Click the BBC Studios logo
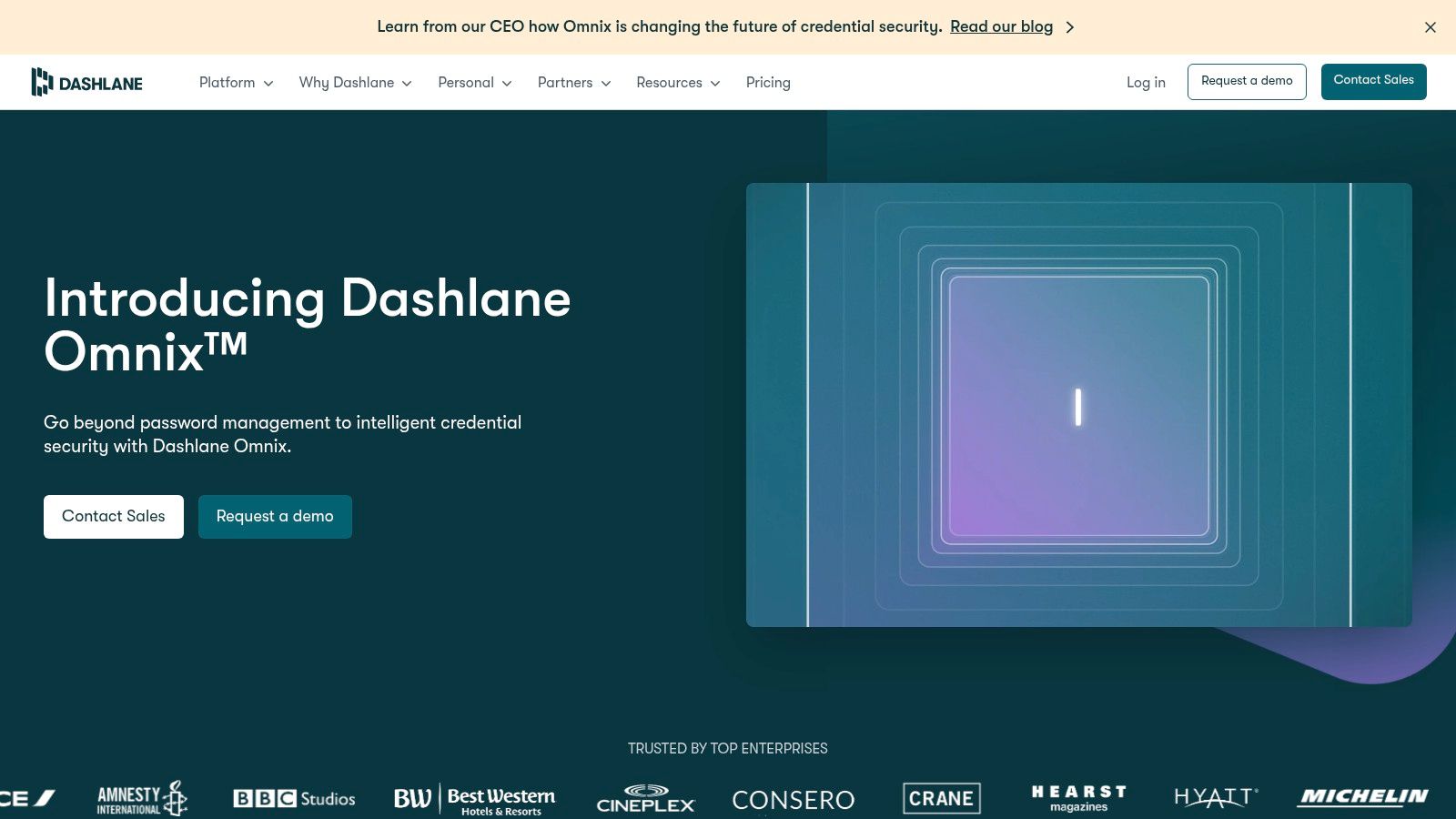The height and width of the screenshot is (819, 1456). (294, 798)
